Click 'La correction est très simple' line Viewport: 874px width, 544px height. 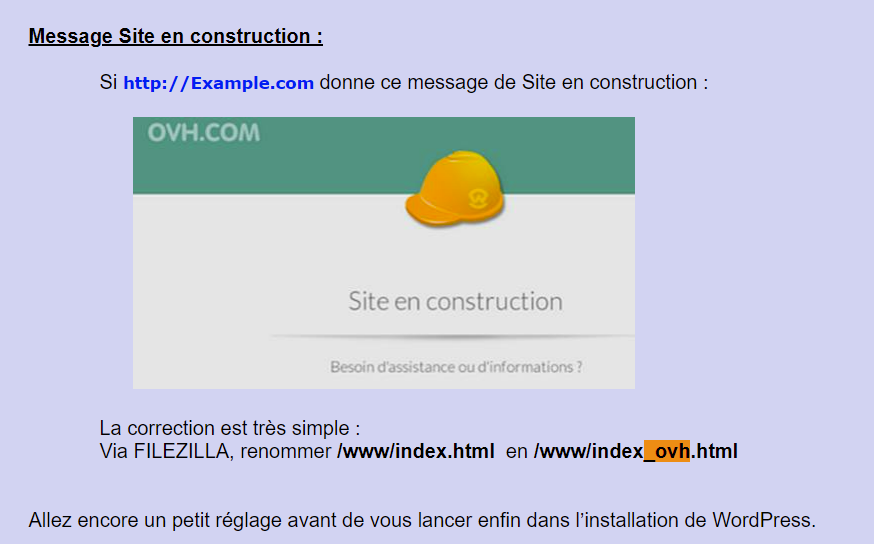pos(229,429)
